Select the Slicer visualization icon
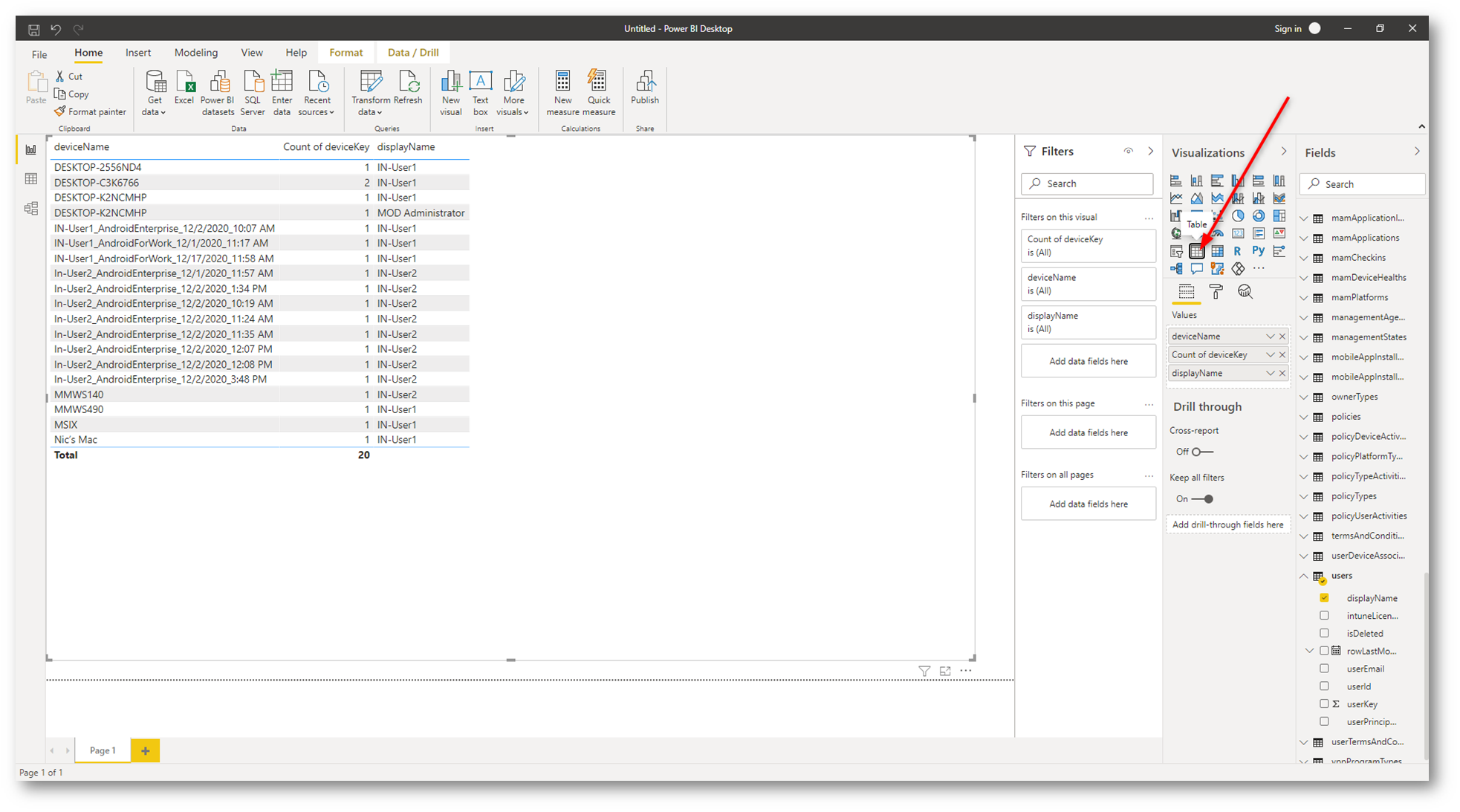Screen dimensions: 1460x812 (x=1176, y=251)
